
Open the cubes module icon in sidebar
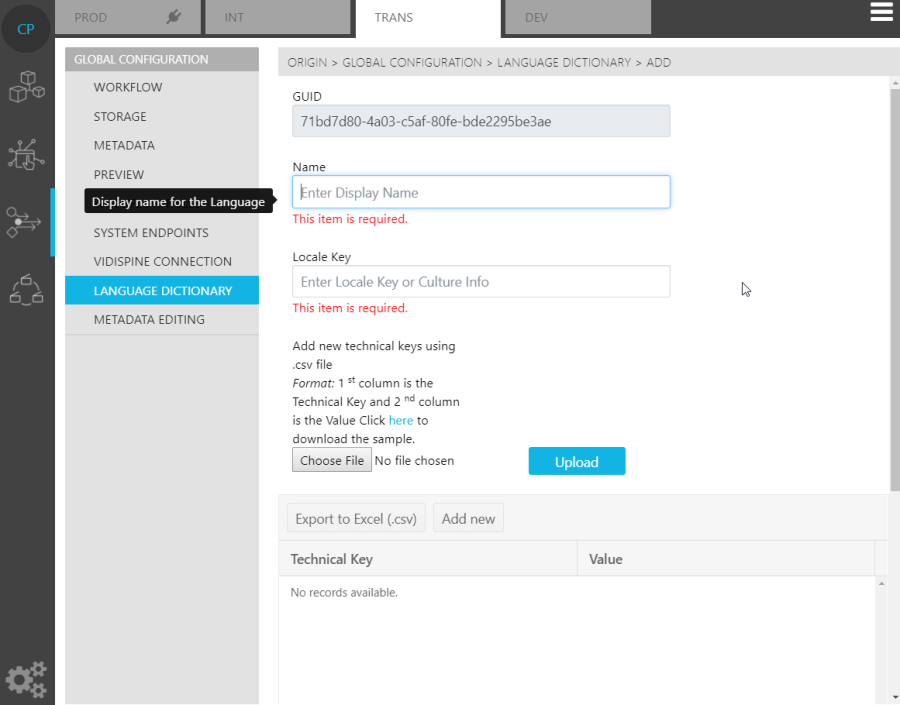[x=26, y=87]
